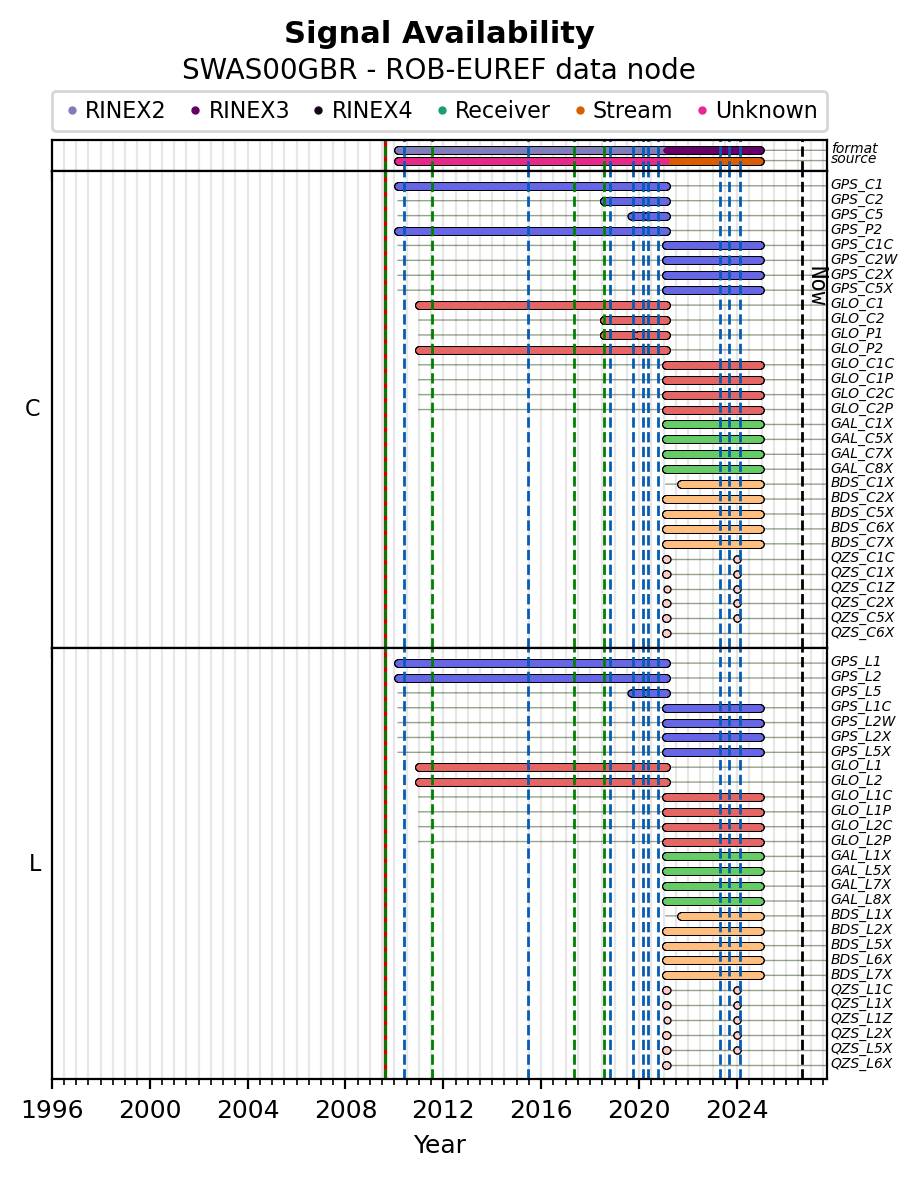918x1178 pixels.
Task: Click the BDS_L6X row label
Action: click(x=862, y=959)
